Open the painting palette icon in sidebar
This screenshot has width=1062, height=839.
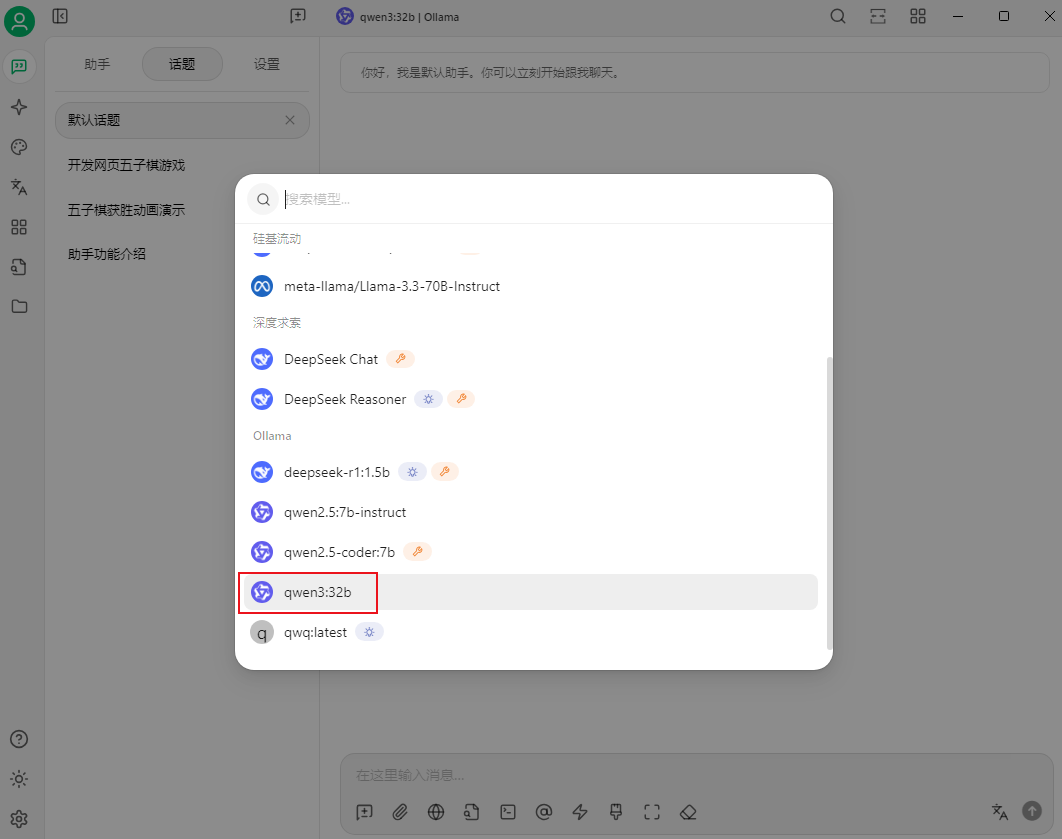pos(19,147)
